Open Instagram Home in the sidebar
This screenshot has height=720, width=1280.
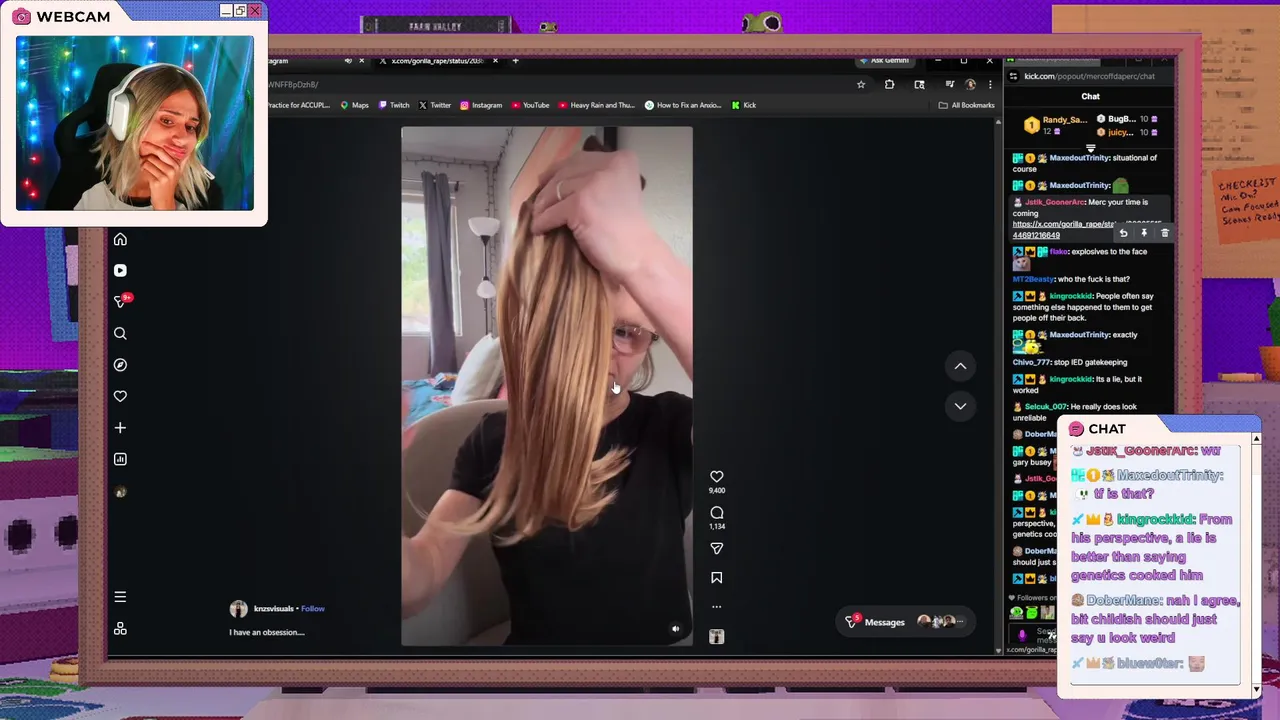[120, 239]
